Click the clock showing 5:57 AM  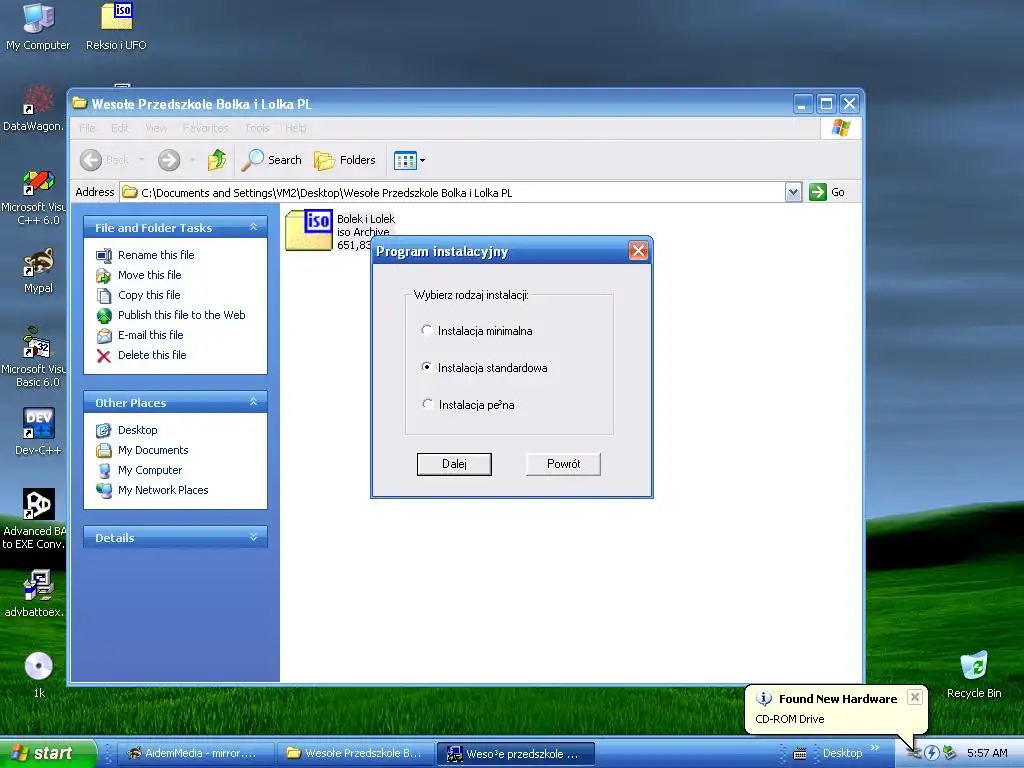point(987,753)
